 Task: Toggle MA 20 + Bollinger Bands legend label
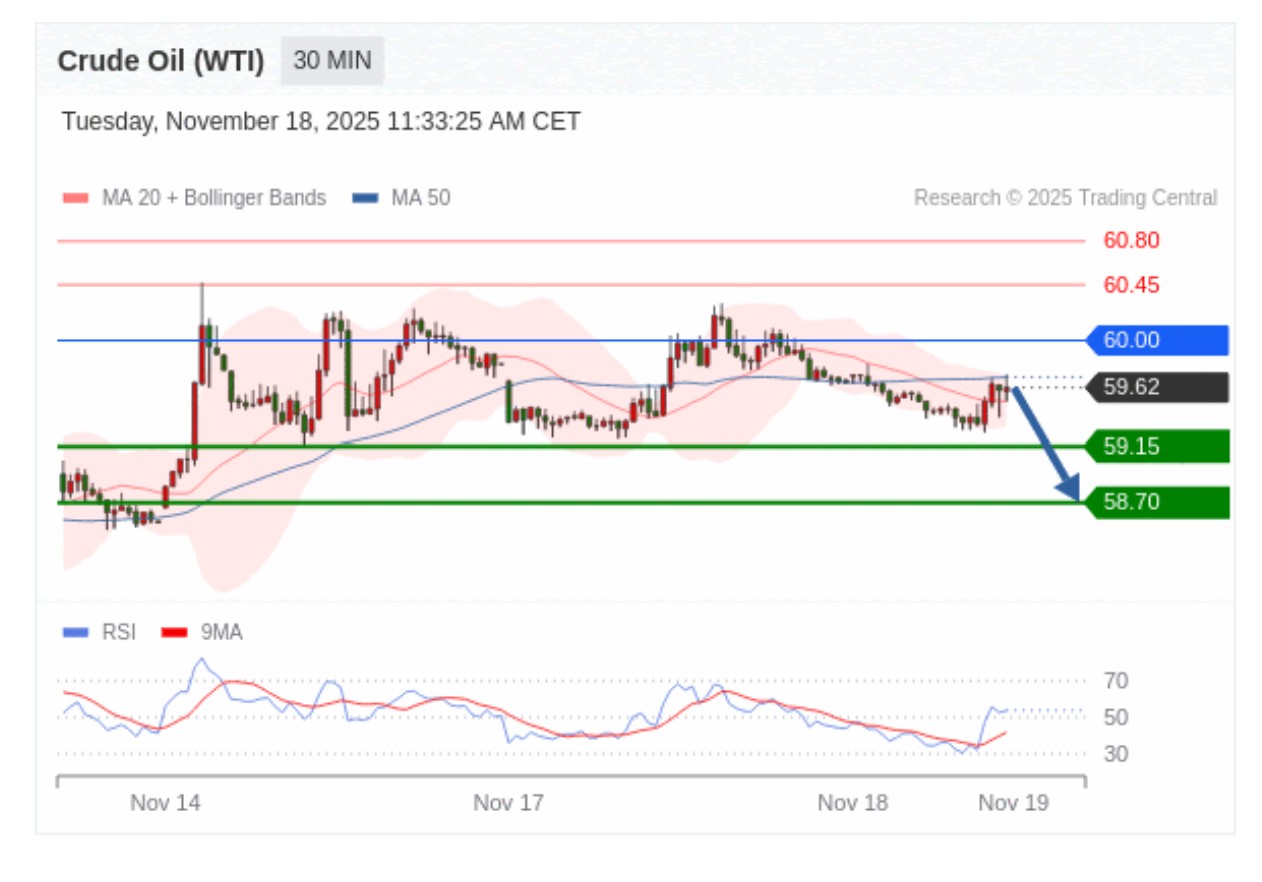pyautogui.click(x=213, y=198)
